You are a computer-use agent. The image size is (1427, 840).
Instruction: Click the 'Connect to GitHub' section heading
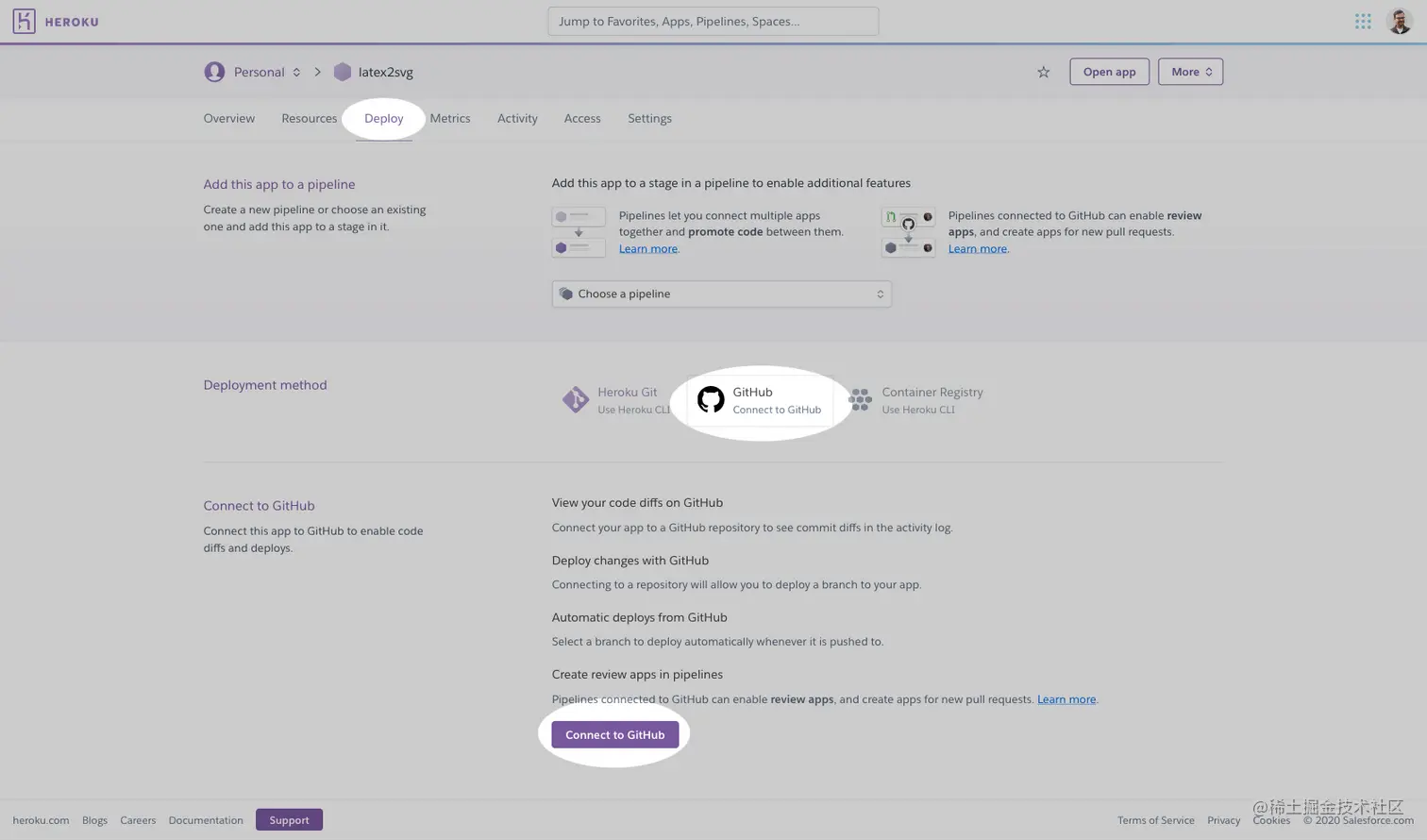[260, 506]
